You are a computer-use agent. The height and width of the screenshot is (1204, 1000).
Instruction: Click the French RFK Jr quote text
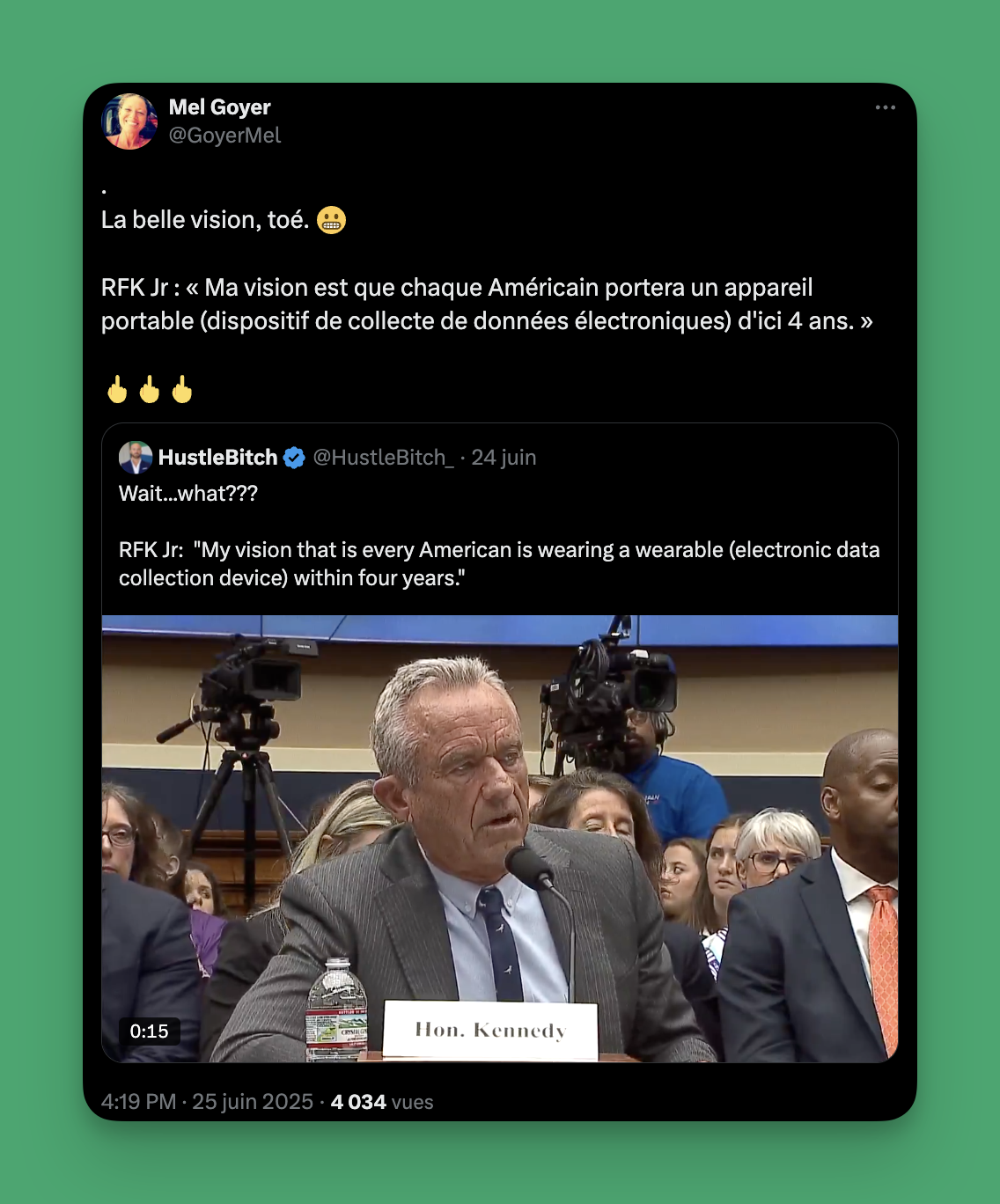(487, 305)
